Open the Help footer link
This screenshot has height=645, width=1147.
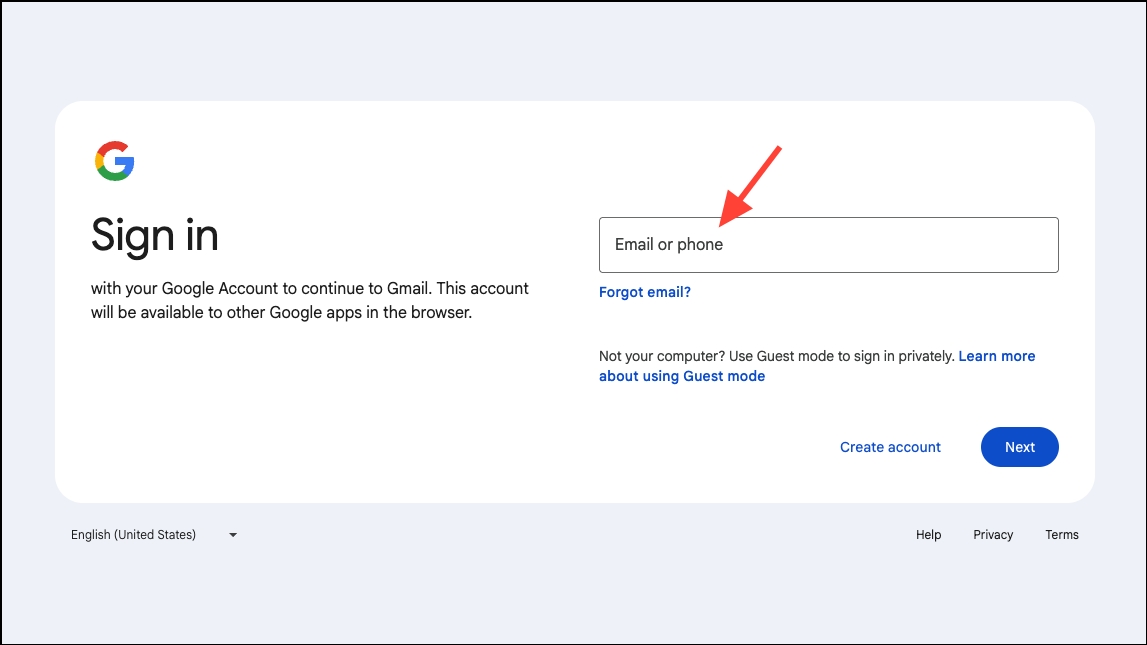click(928, 535)
